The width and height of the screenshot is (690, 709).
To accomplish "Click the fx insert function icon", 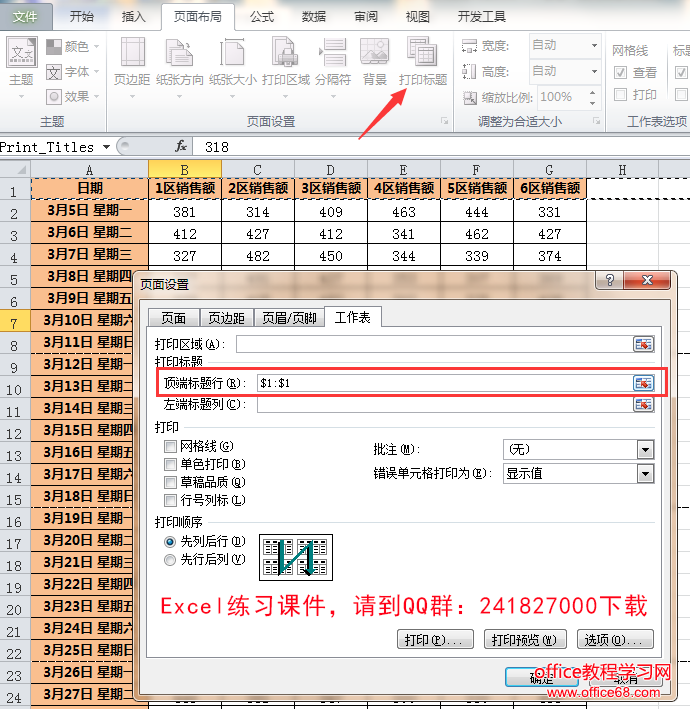I will [x=181, y=146].
